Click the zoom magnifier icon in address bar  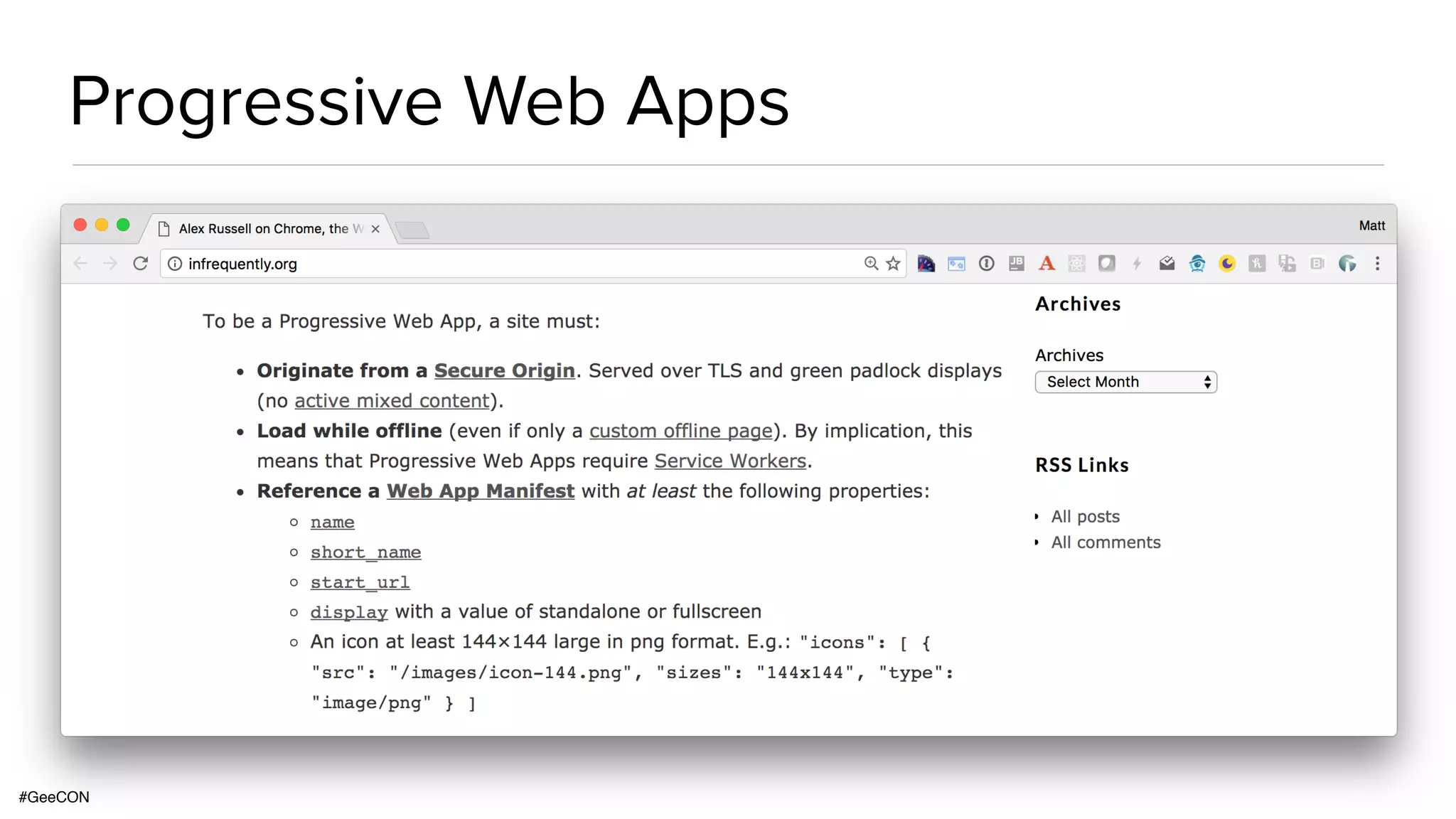point(871,264)
